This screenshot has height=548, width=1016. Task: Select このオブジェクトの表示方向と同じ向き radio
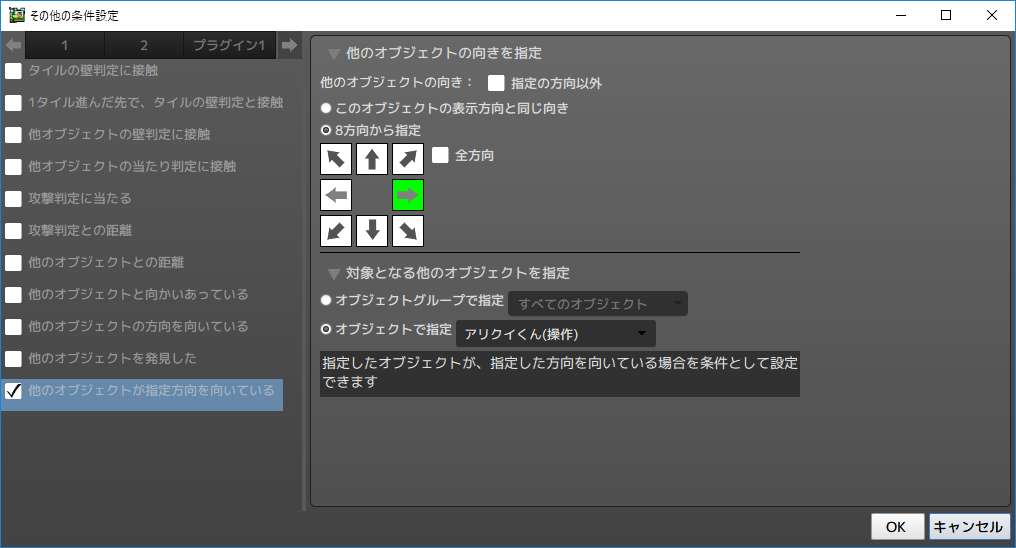pos(326,108)
